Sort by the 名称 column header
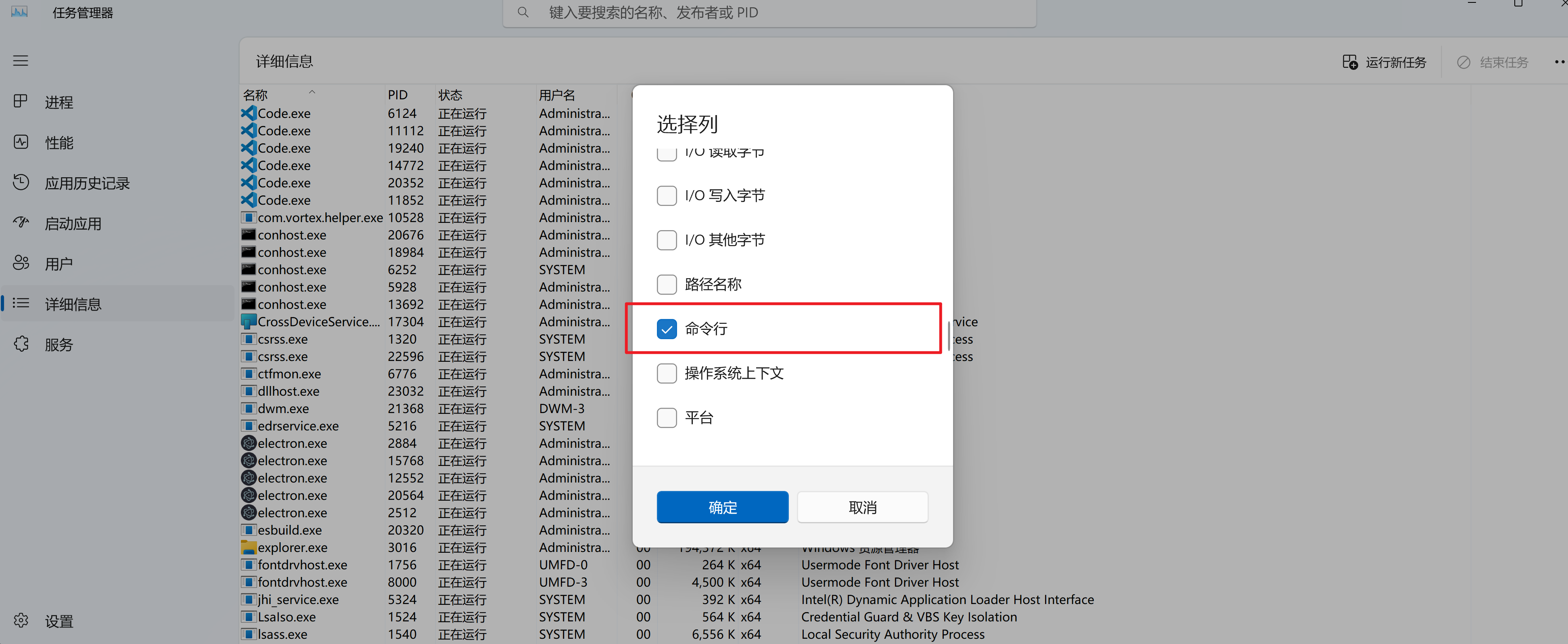Screen dimensions: 1568x644 pyautogui.click(x=312, y=94)
